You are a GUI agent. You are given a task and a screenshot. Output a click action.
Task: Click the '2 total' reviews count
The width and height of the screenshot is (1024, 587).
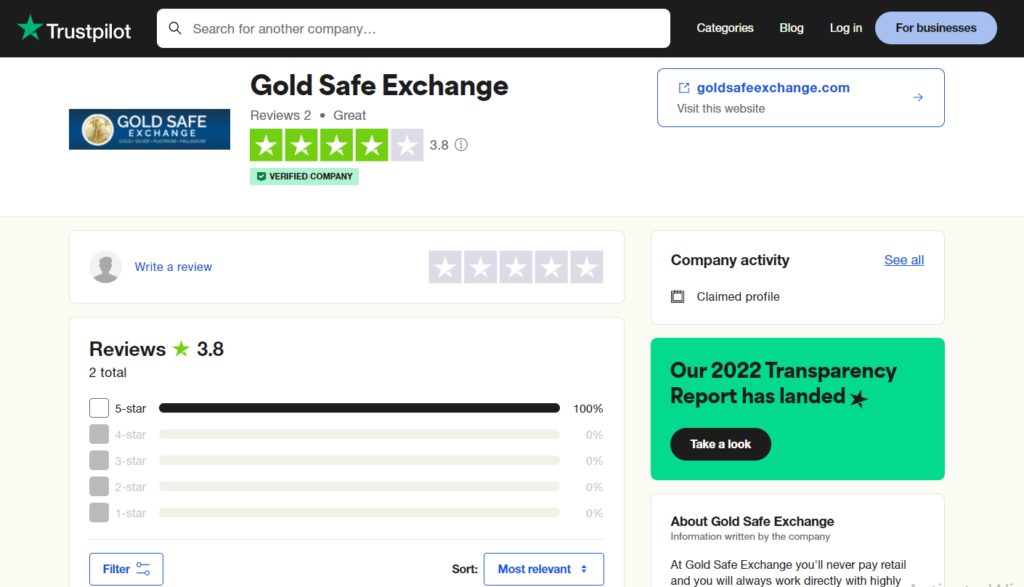pyautogui.click(x=108, y=372)
